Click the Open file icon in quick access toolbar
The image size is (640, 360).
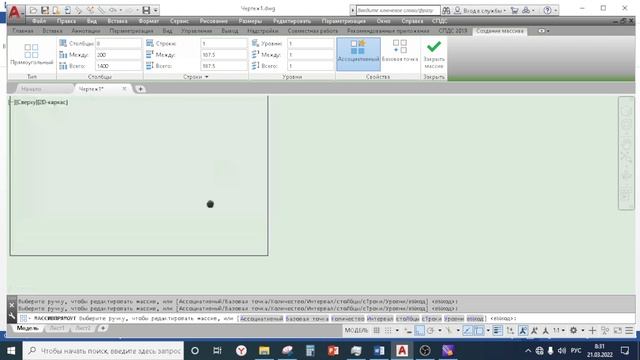click(x=33, y=10)
